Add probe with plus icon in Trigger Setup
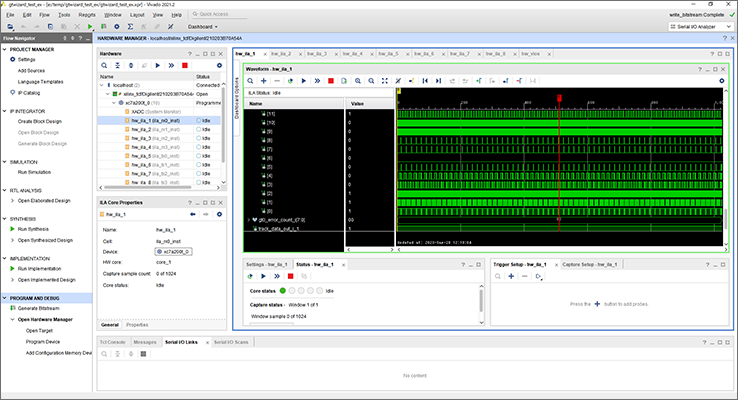 510,276
